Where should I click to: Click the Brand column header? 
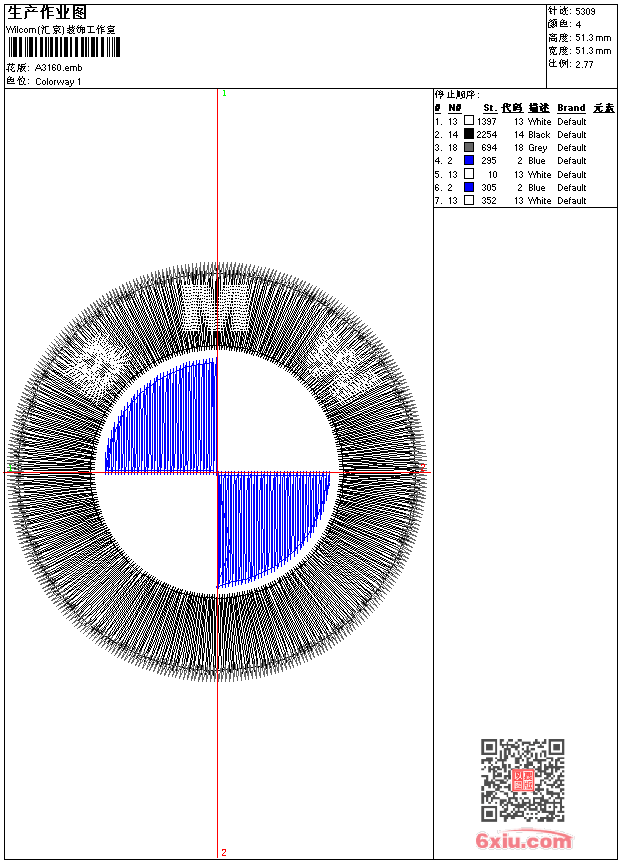[571, 108]
